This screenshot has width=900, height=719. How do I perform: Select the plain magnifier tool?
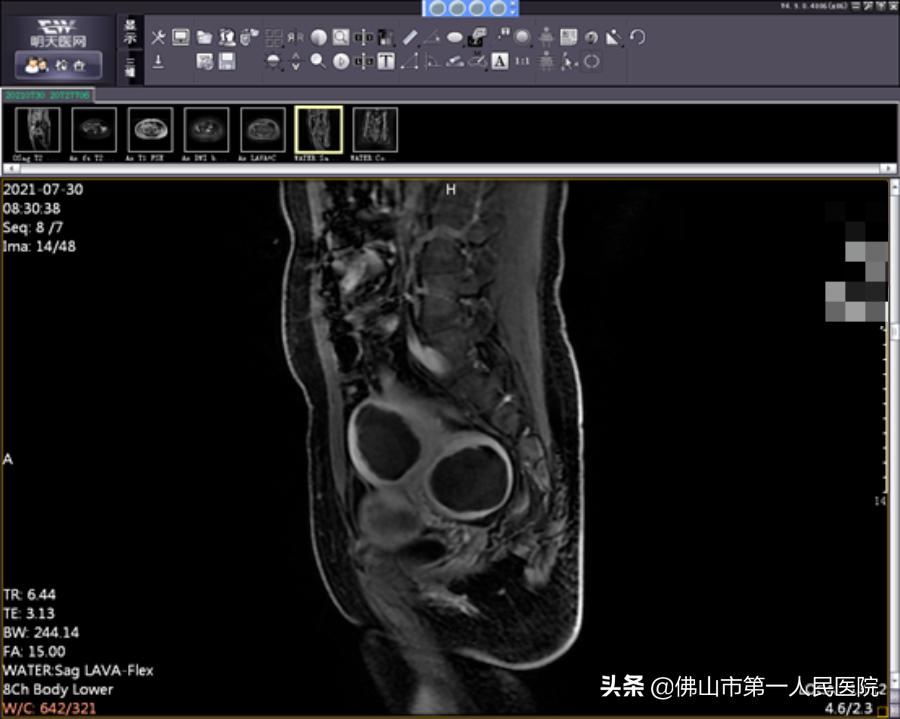coord(318,61)
